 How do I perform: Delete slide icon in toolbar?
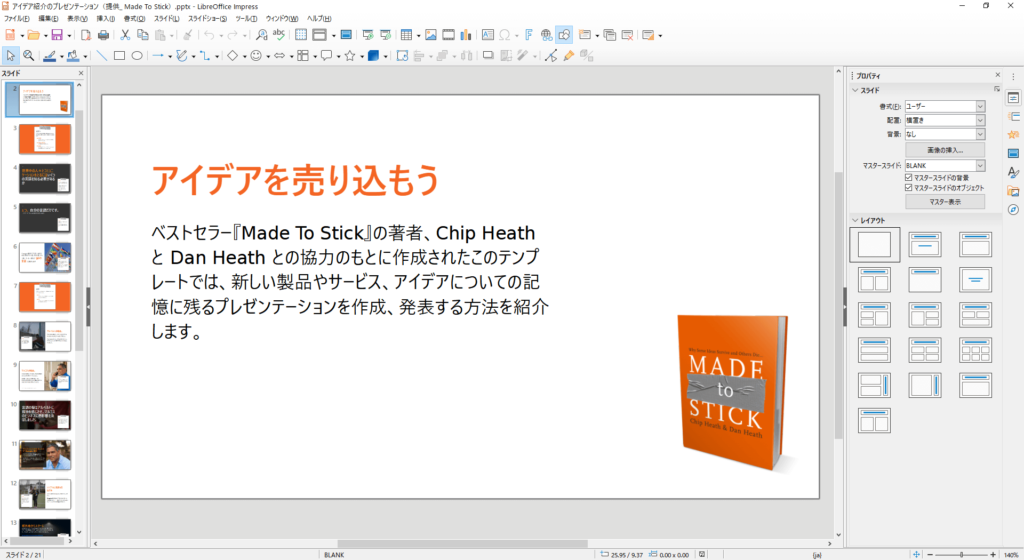click(x=628, y=35)
